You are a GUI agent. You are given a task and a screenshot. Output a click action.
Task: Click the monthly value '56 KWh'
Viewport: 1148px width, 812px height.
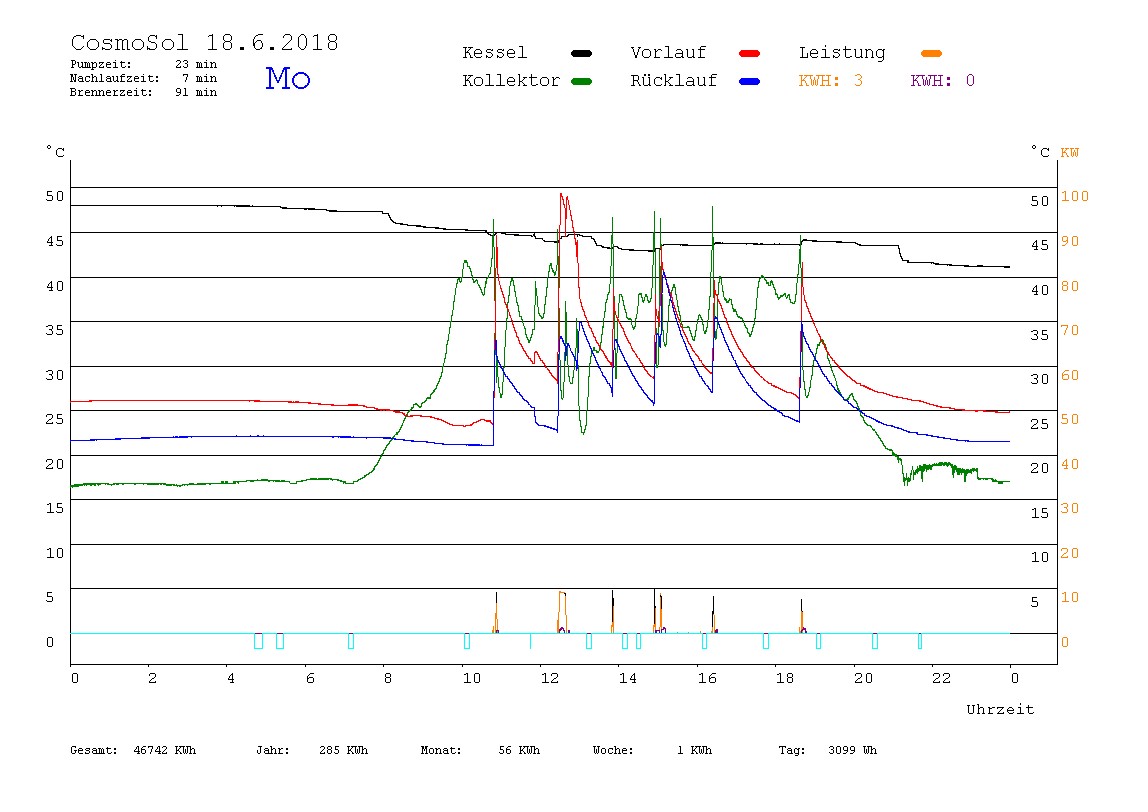[x=519, y=750]
